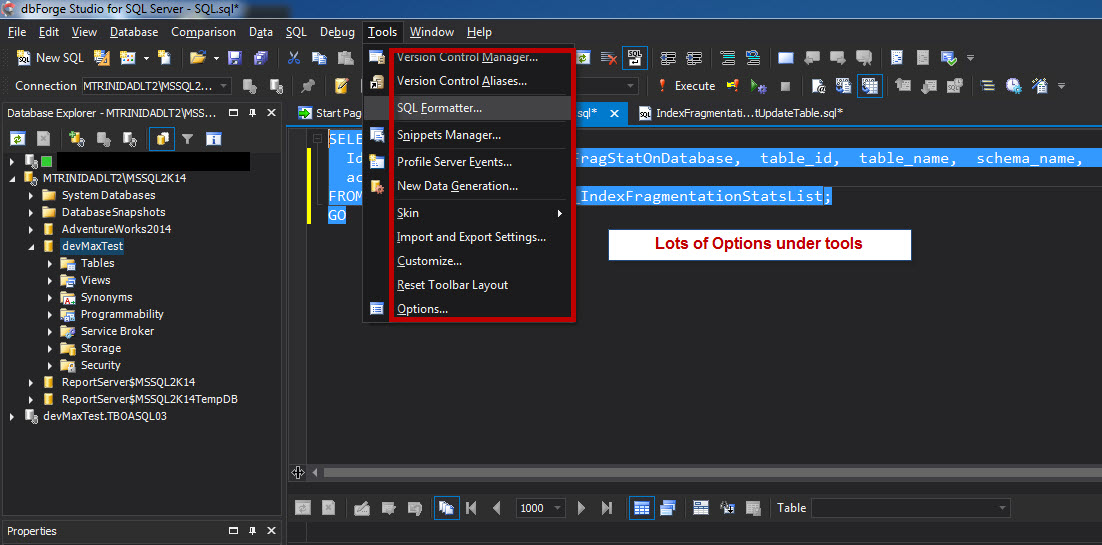Go to next page in results

click(581, 508)
